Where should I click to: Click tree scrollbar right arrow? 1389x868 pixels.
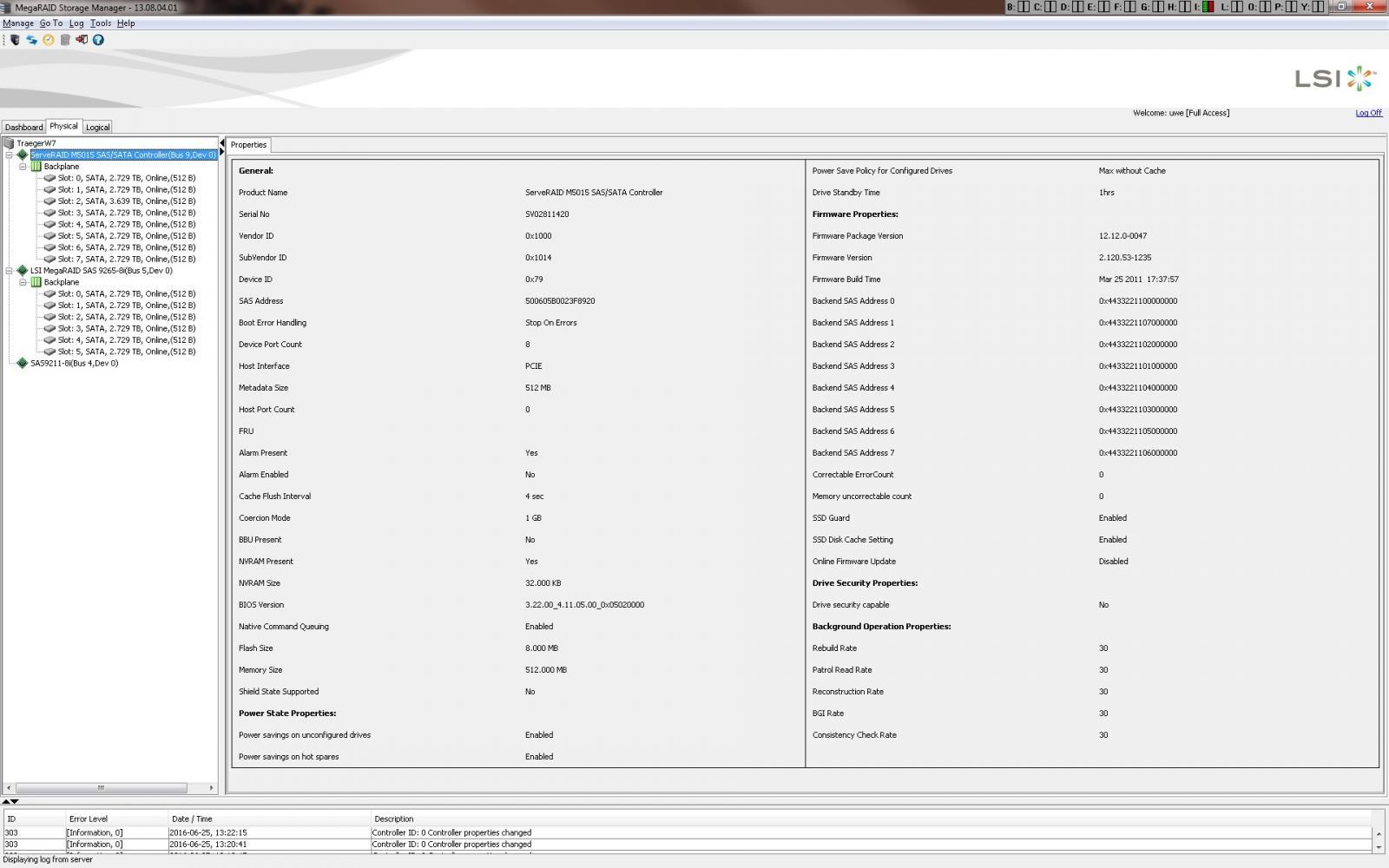tap(211, 788)
